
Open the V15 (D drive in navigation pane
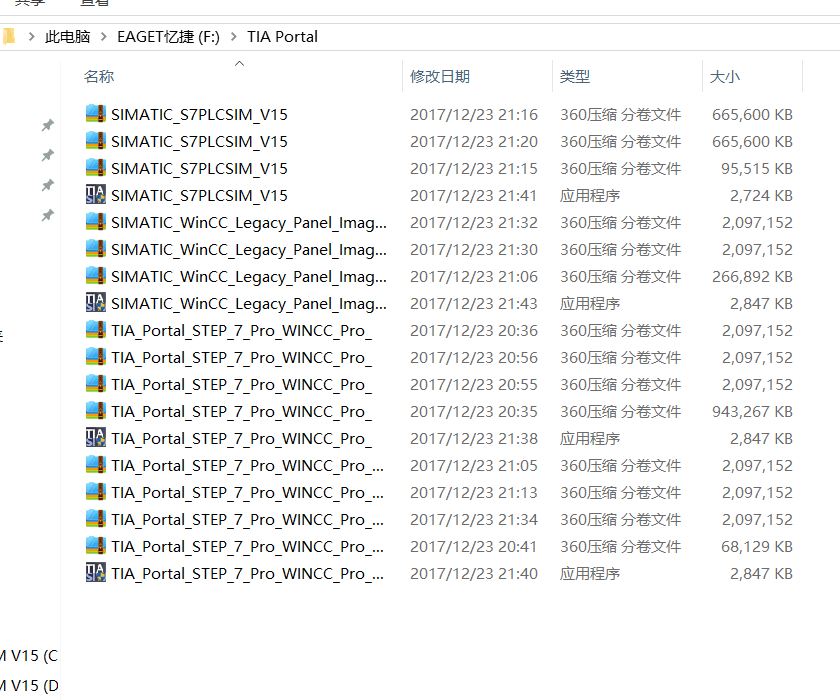tap(29, 686)
